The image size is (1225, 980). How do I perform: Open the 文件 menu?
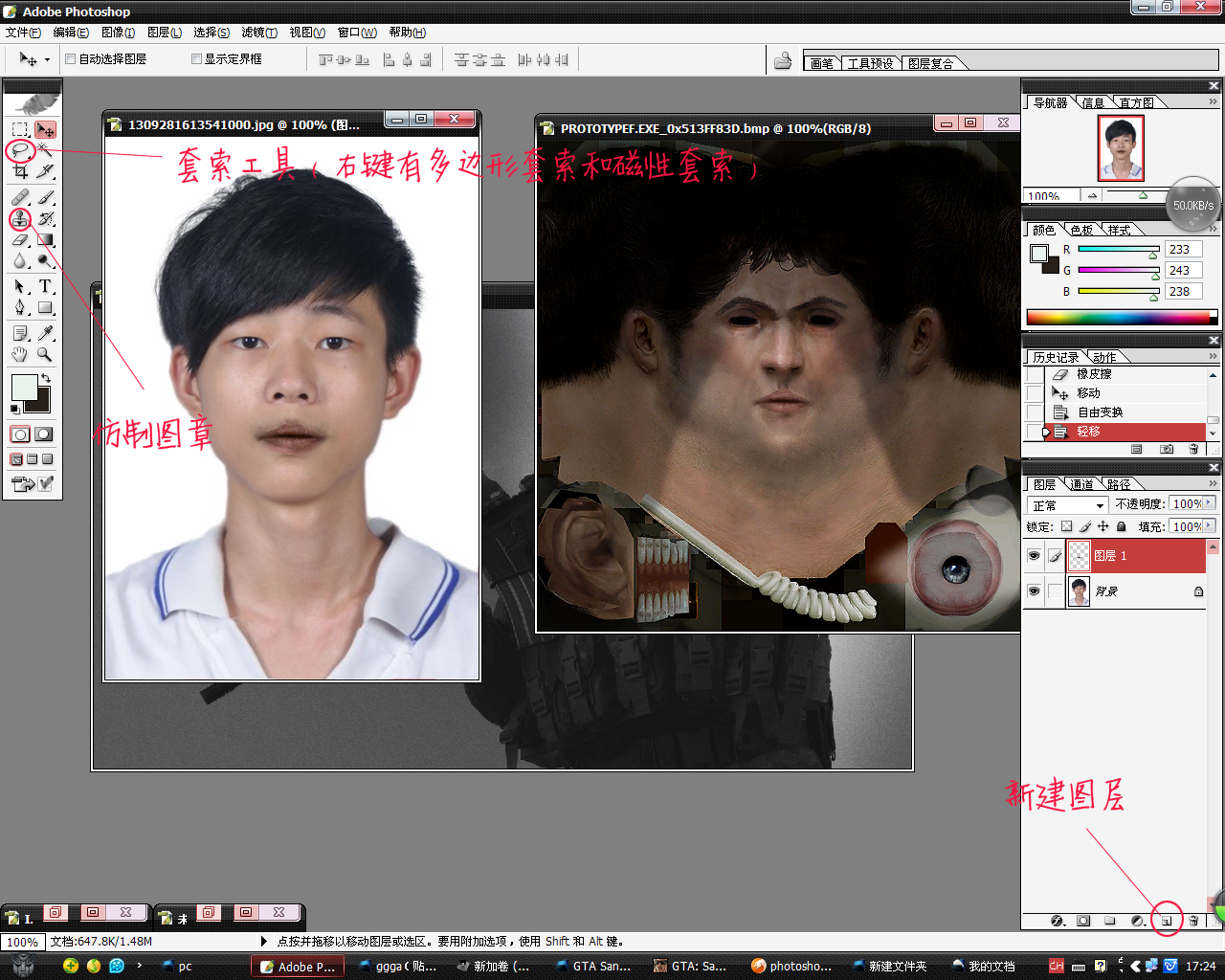click(x=23, y=33)
